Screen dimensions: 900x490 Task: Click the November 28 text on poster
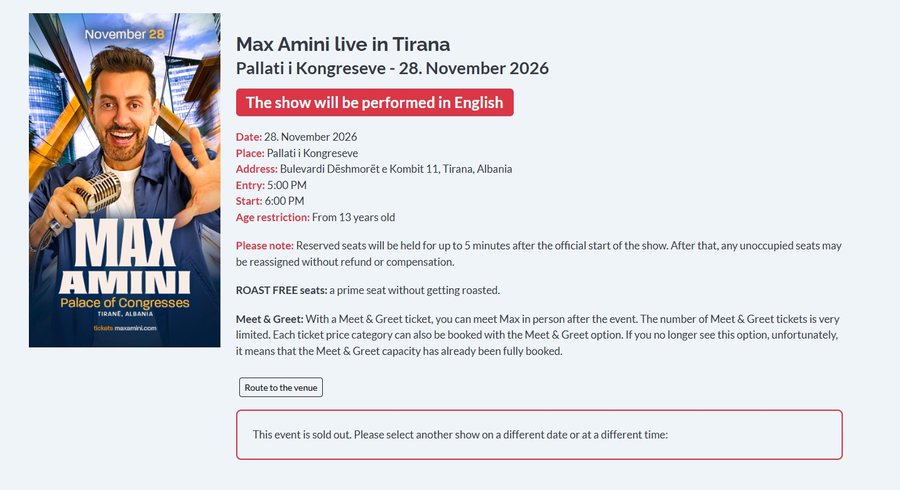[x=125, y=34]
